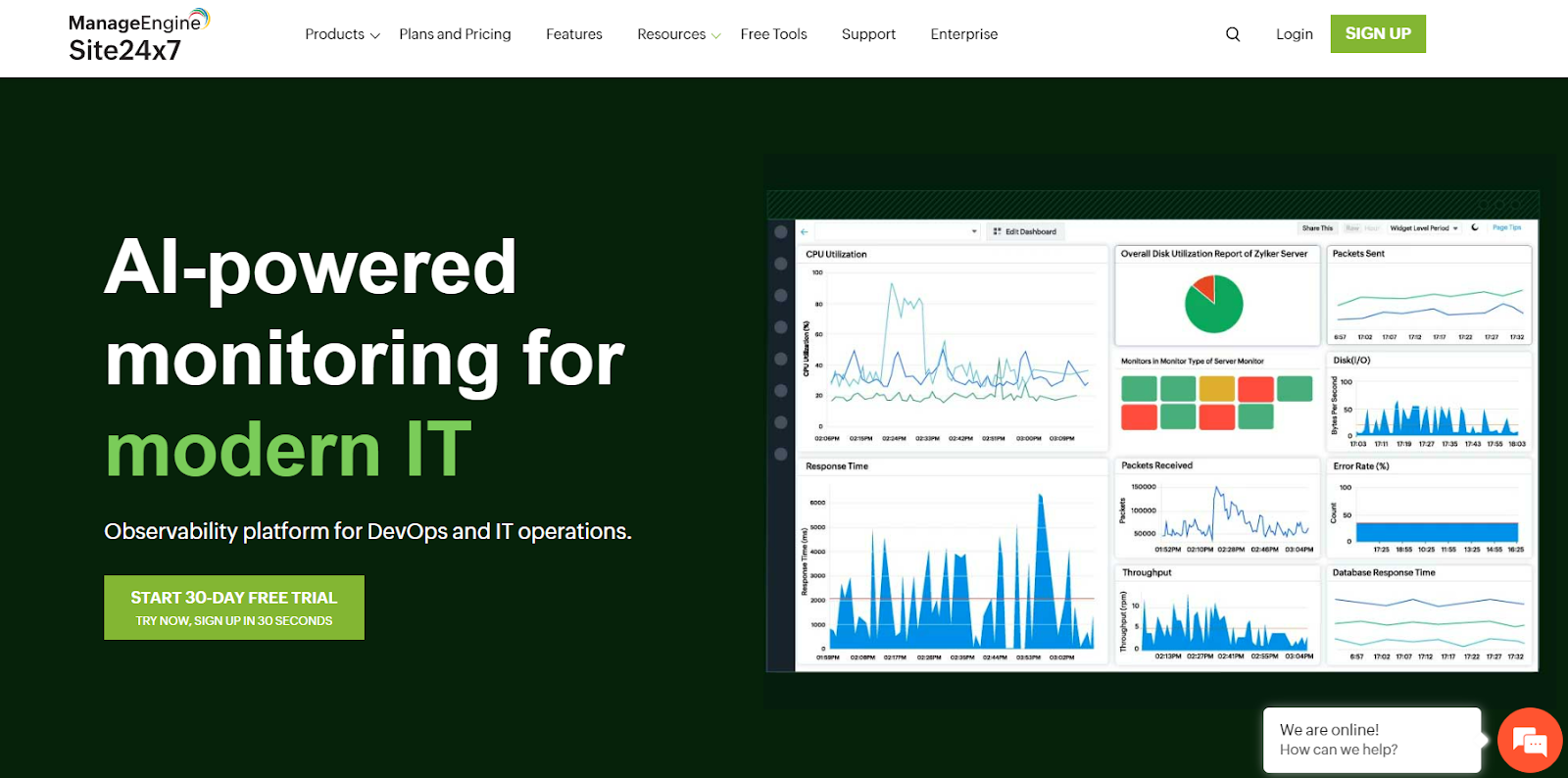Screen dimensions: 1568x778
Task: Go to Plans and Pricing
Action: [455, 34]
